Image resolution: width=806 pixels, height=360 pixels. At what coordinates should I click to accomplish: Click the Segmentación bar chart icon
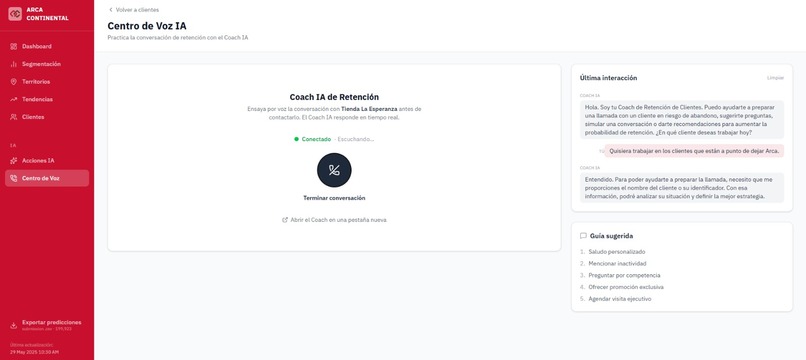click(13, 64)
